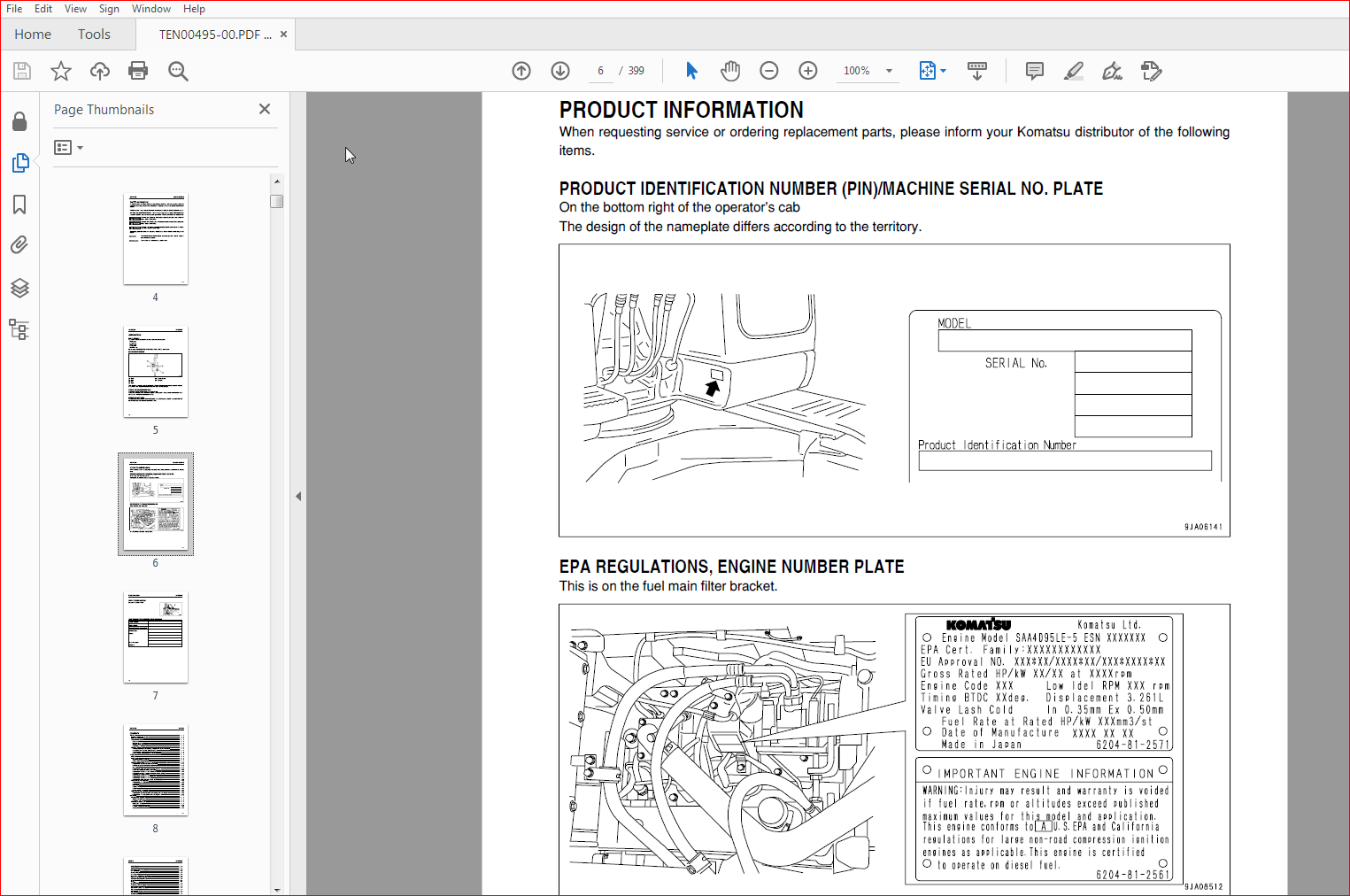Open the find text magnifier tool
1350x896 pixels.
click(178, 71)
